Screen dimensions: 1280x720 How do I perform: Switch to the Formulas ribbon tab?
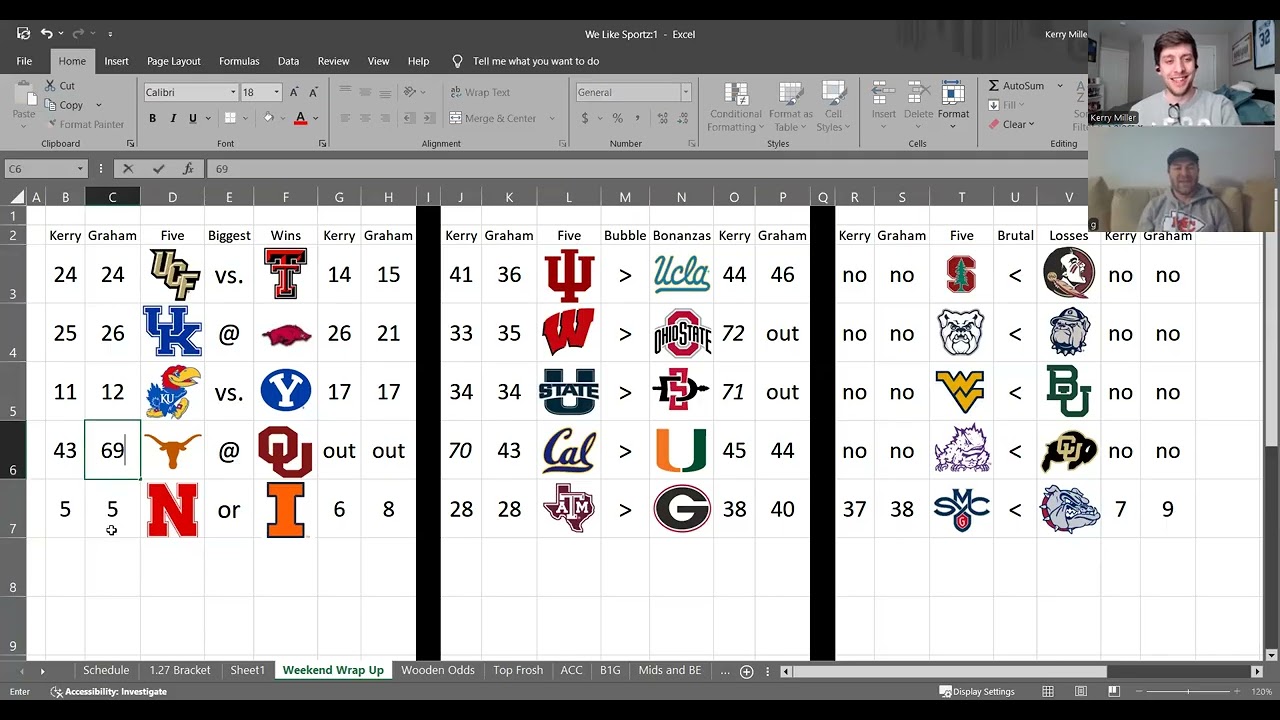click(x=239, y=61)
